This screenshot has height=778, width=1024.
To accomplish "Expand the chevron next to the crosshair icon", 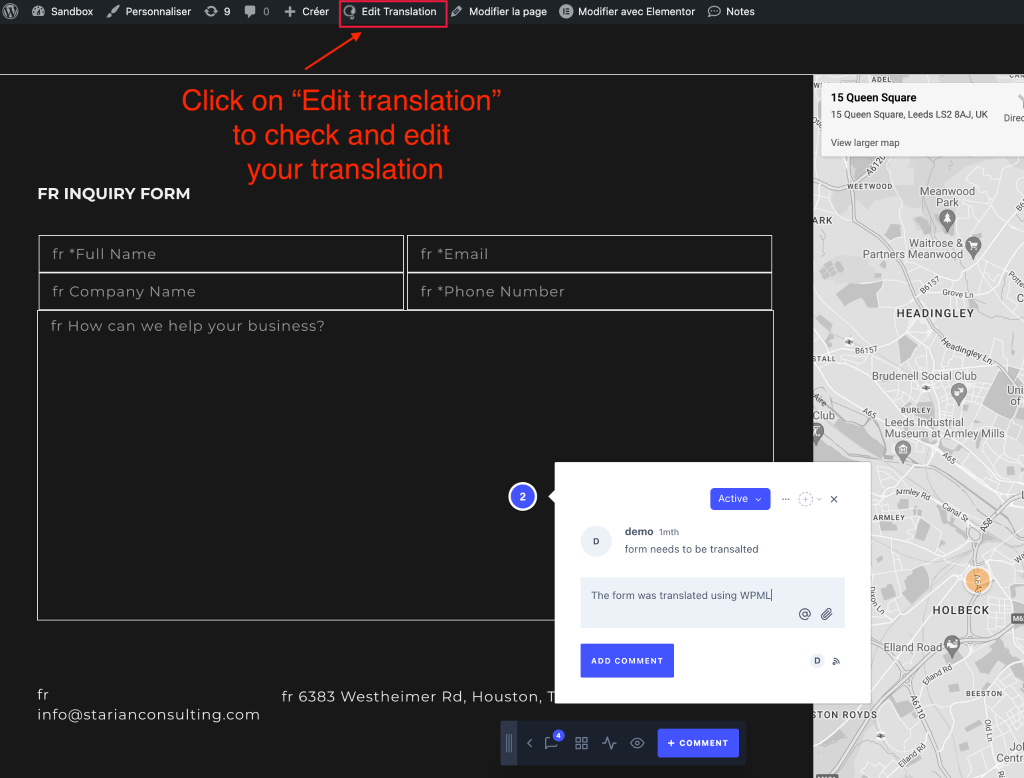I will click(x=820, y=499).
